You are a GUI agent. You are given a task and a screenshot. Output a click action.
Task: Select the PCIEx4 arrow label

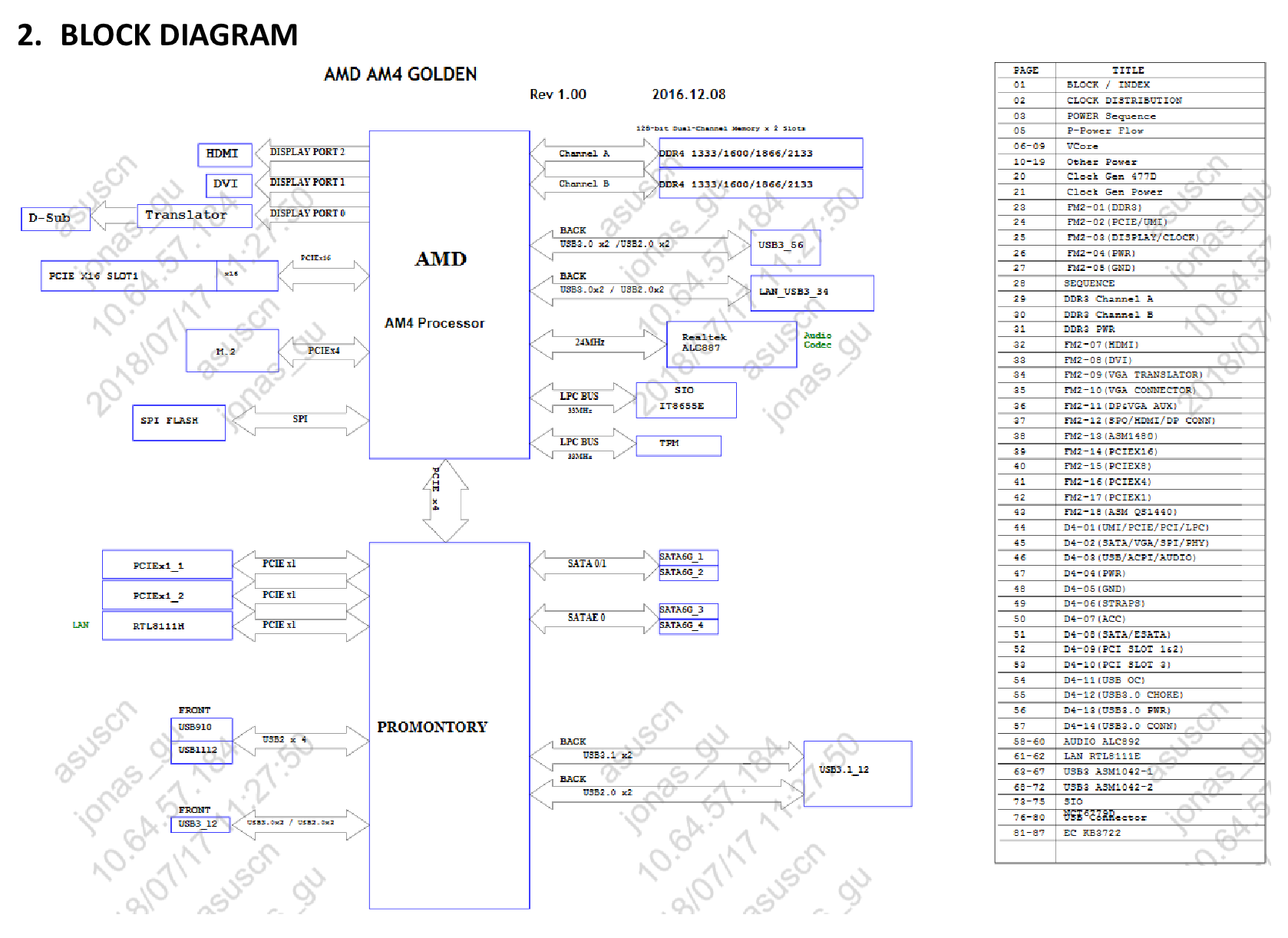[324, 351]
